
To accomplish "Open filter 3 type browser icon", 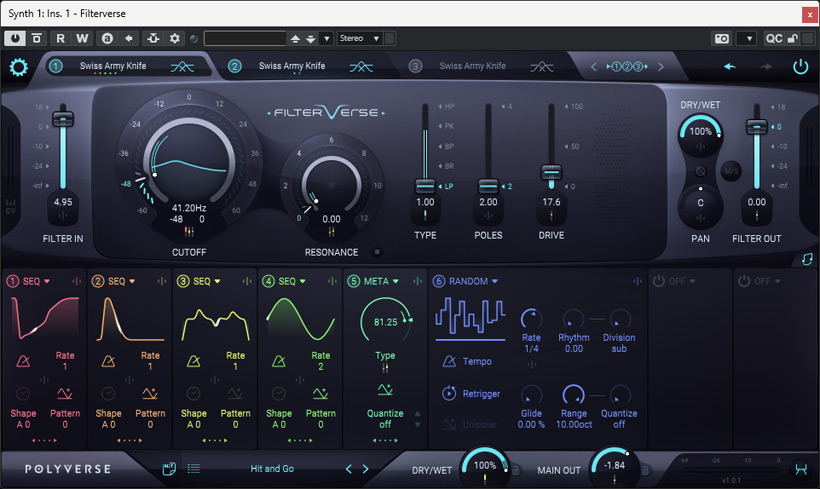I will point(542,66).
